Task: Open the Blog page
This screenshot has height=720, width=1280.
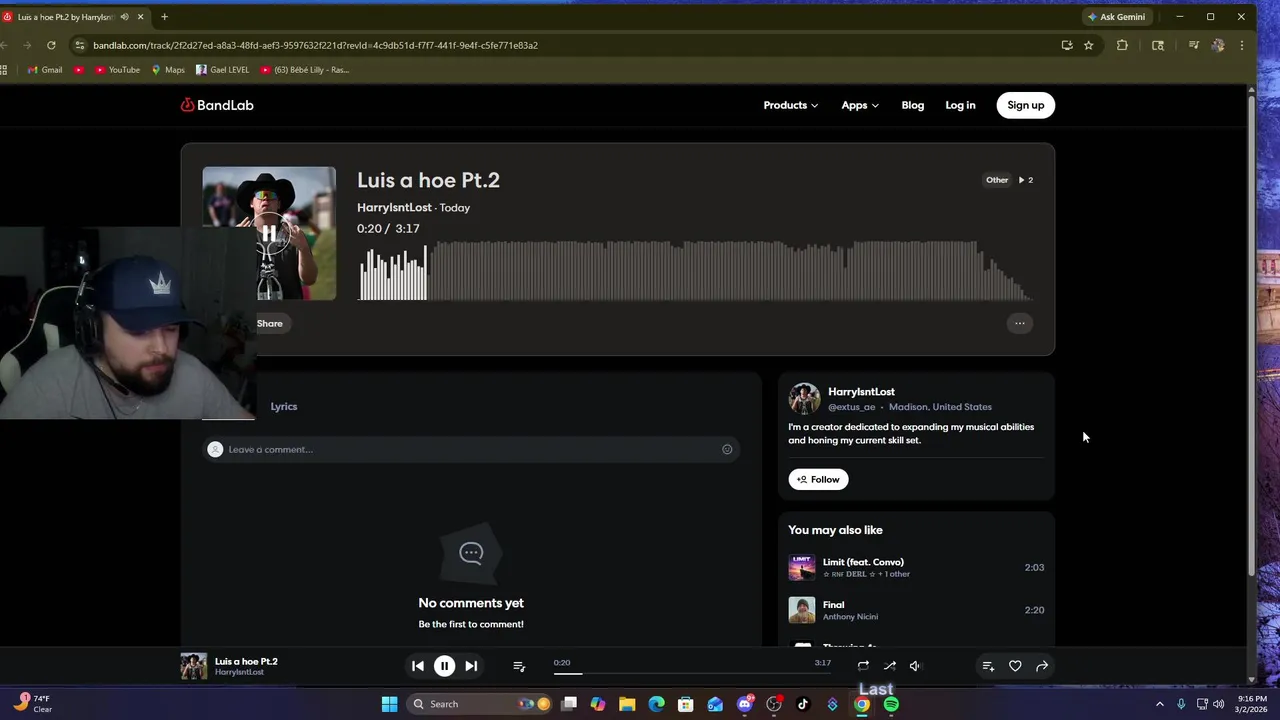Action: tap(913, 105)
